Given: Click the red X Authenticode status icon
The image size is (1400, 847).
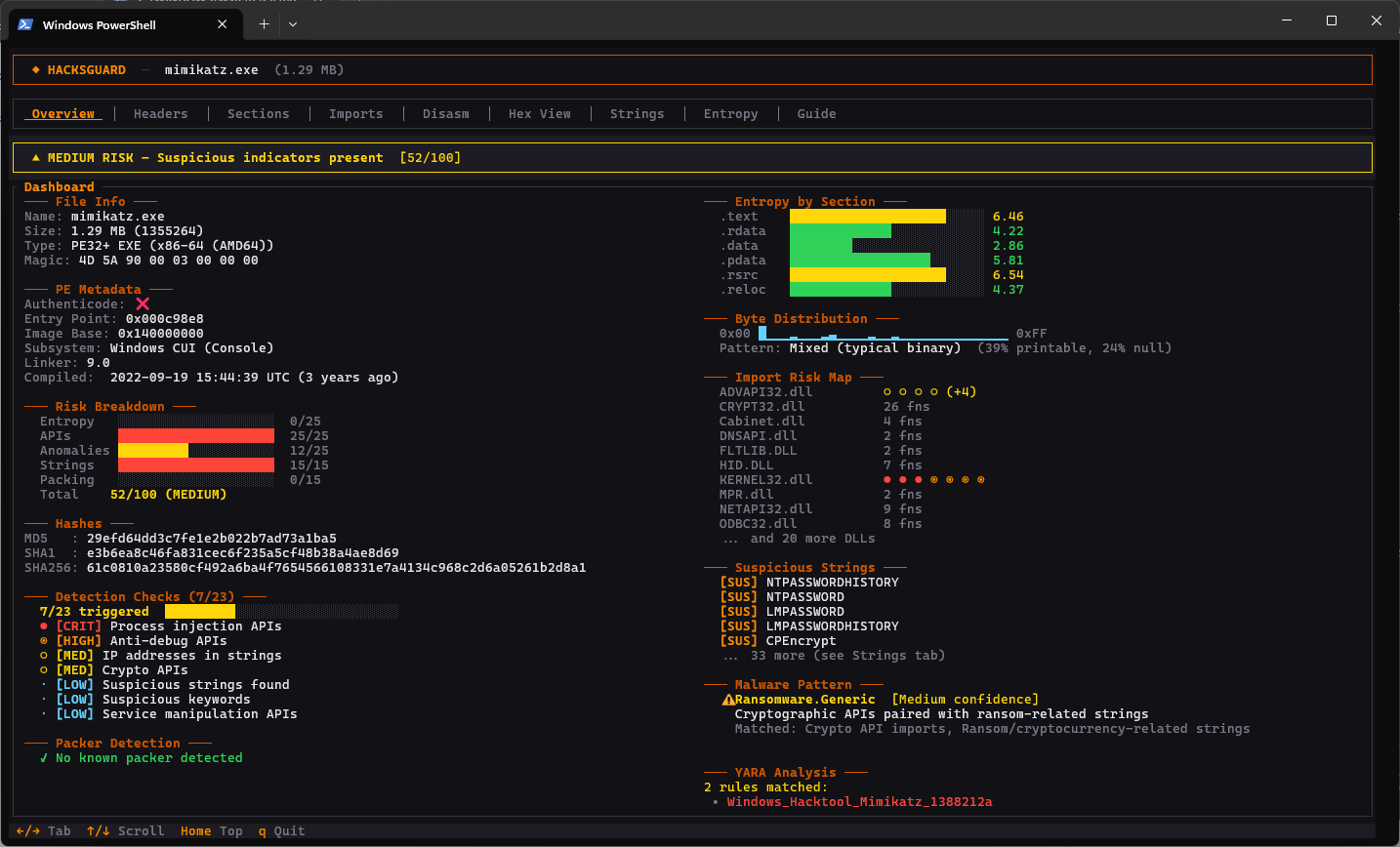Looking at the screenshot, I should click(x=143, y=304).
